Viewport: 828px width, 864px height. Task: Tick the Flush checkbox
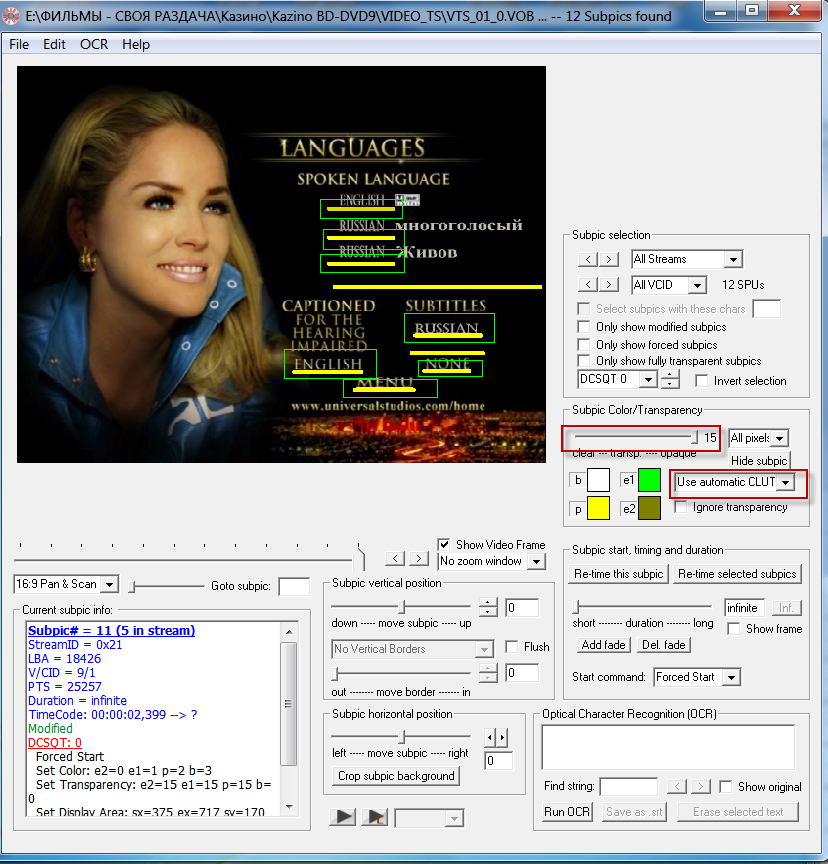(512, 646)
